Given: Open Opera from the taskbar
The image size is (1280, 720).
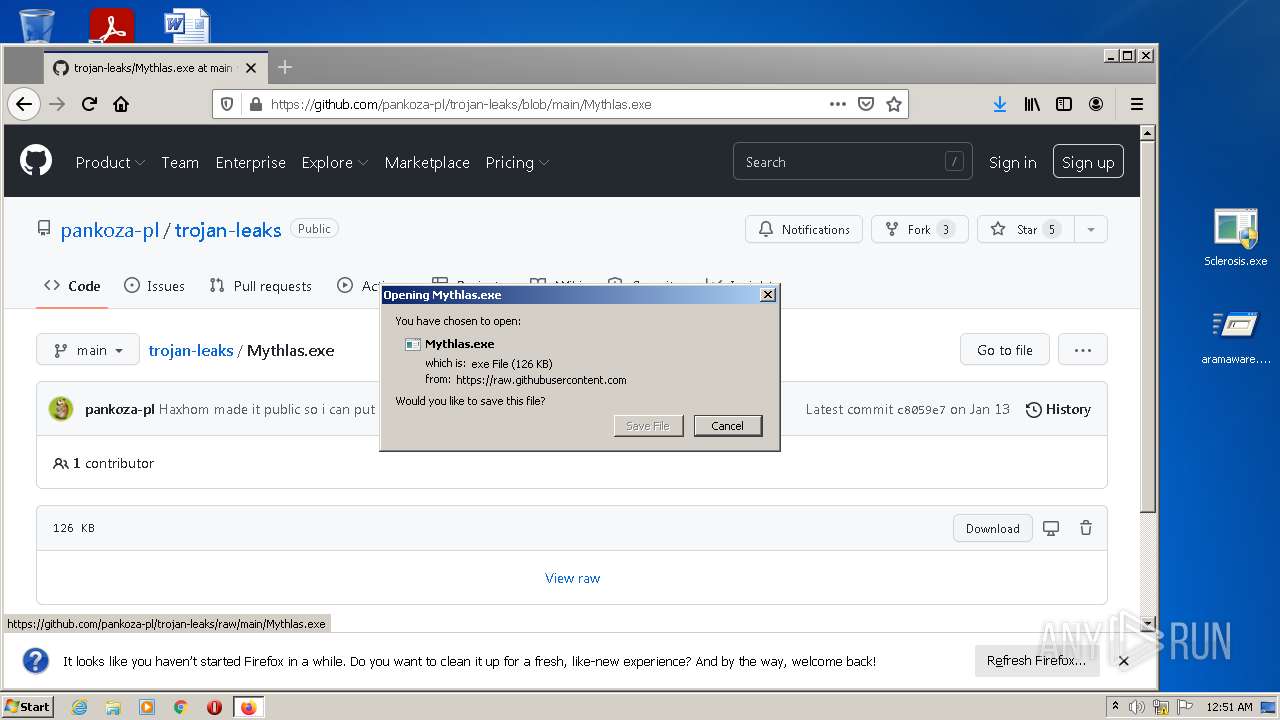Looking at the screenshot, I should [214, 707].
